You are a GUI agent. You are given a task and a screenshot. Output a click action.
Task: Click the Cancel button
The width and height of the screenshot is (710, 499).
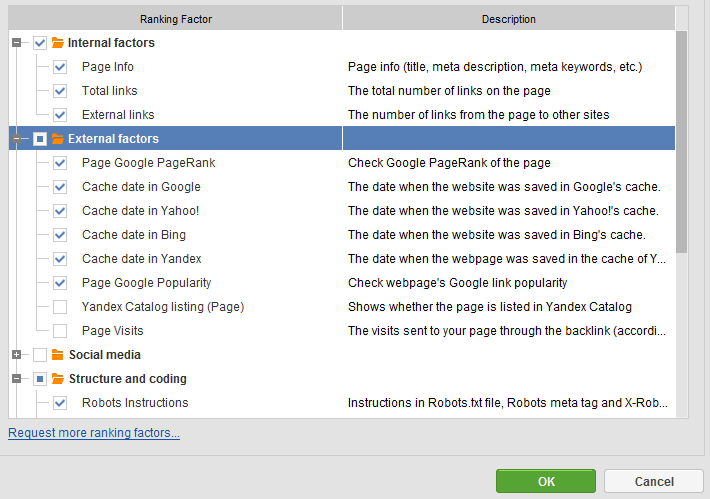654,481
